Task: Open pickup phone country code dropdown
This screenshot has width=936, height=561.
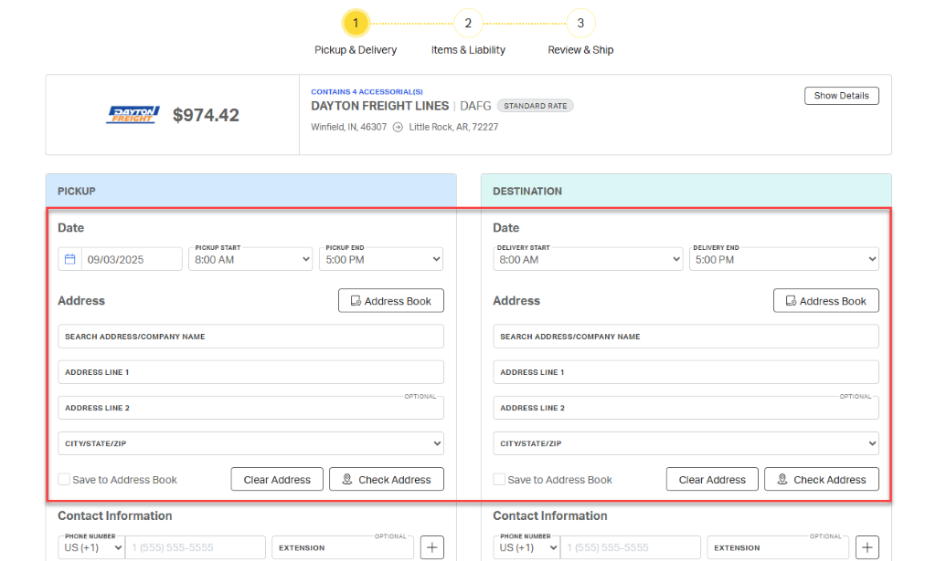Action: (x=91, y=547)
